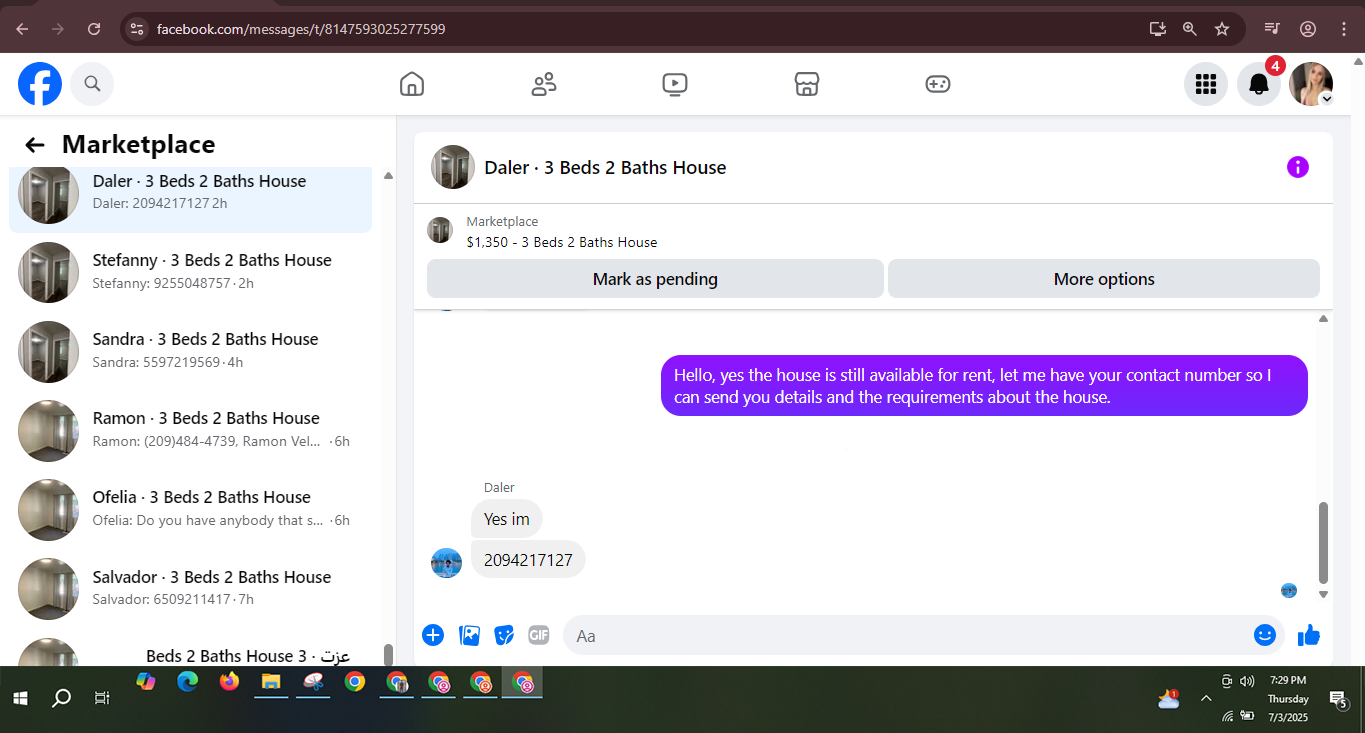Open conversation information purple icon
Image resolution: width=1365 pixels, height=733 pixels.
coord(1297,167)
